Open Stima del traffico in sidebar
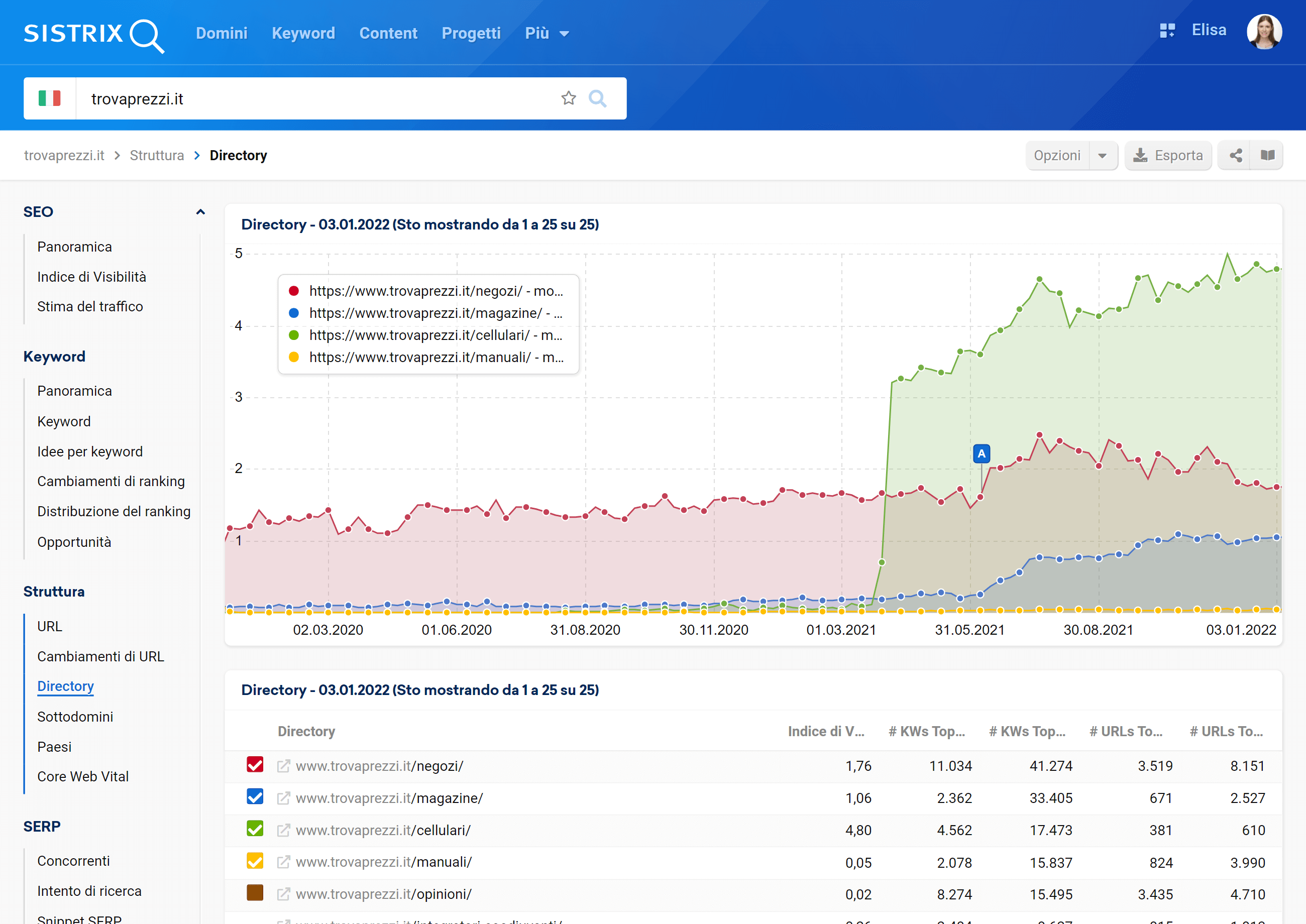 (x=90, y=306)
